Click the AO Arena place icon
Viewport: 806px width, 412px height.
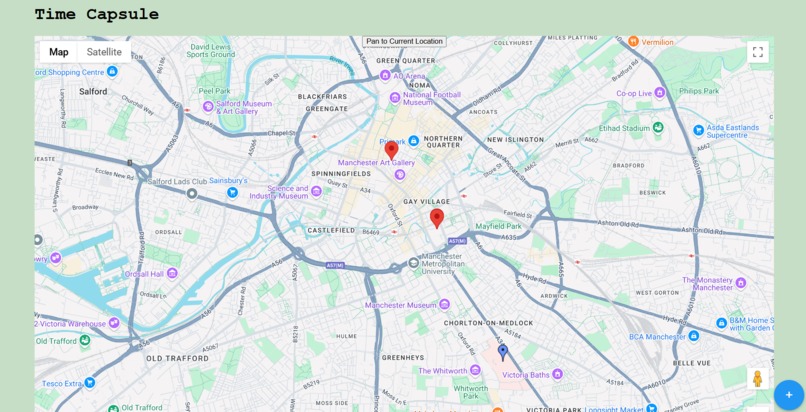(x=385, y=76)
